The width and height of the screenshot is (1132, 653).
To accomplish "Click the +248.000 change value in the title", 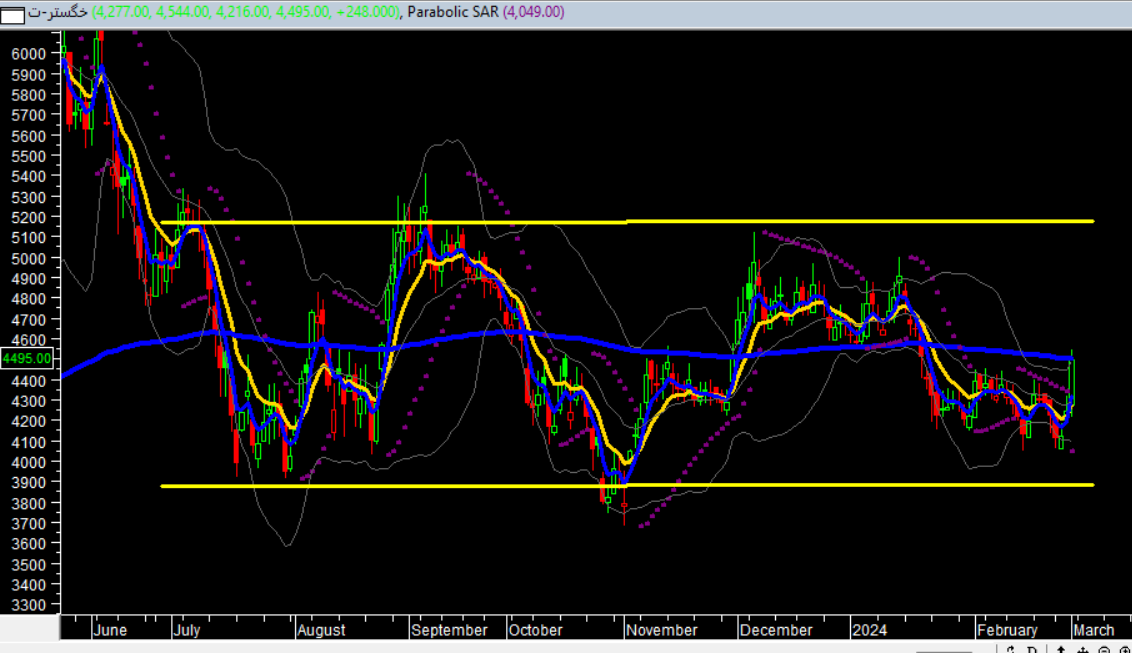I will click(x=367, y=12).
